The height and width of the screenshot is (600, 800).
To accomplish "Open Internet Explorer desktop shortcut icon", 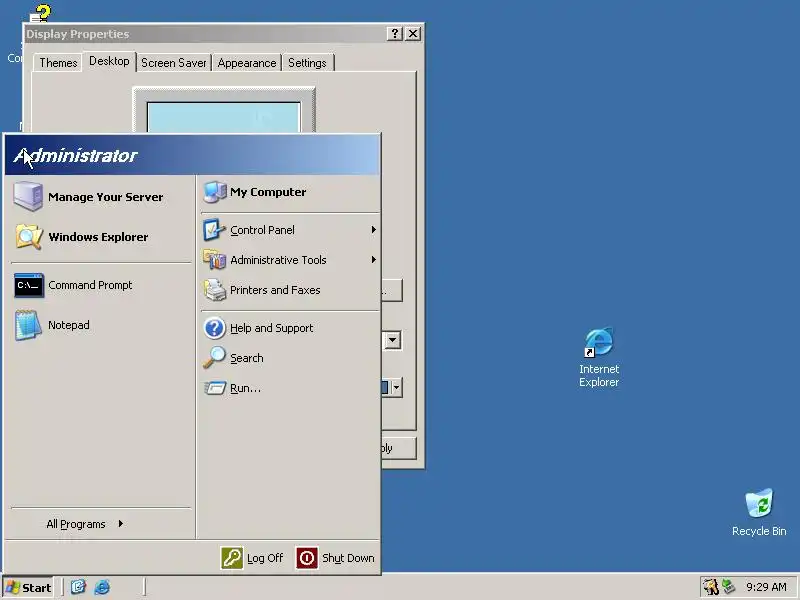I will pyautogui.click(x=599, y=342).
